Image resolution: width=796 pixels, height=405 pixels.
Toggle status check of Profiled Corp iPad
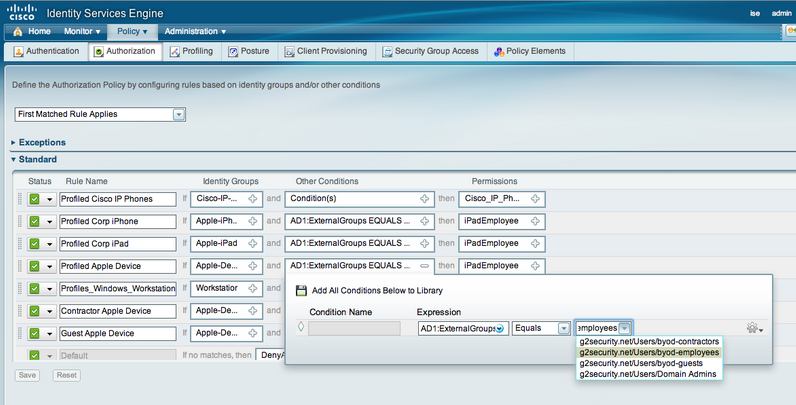(x=35, y=244)
